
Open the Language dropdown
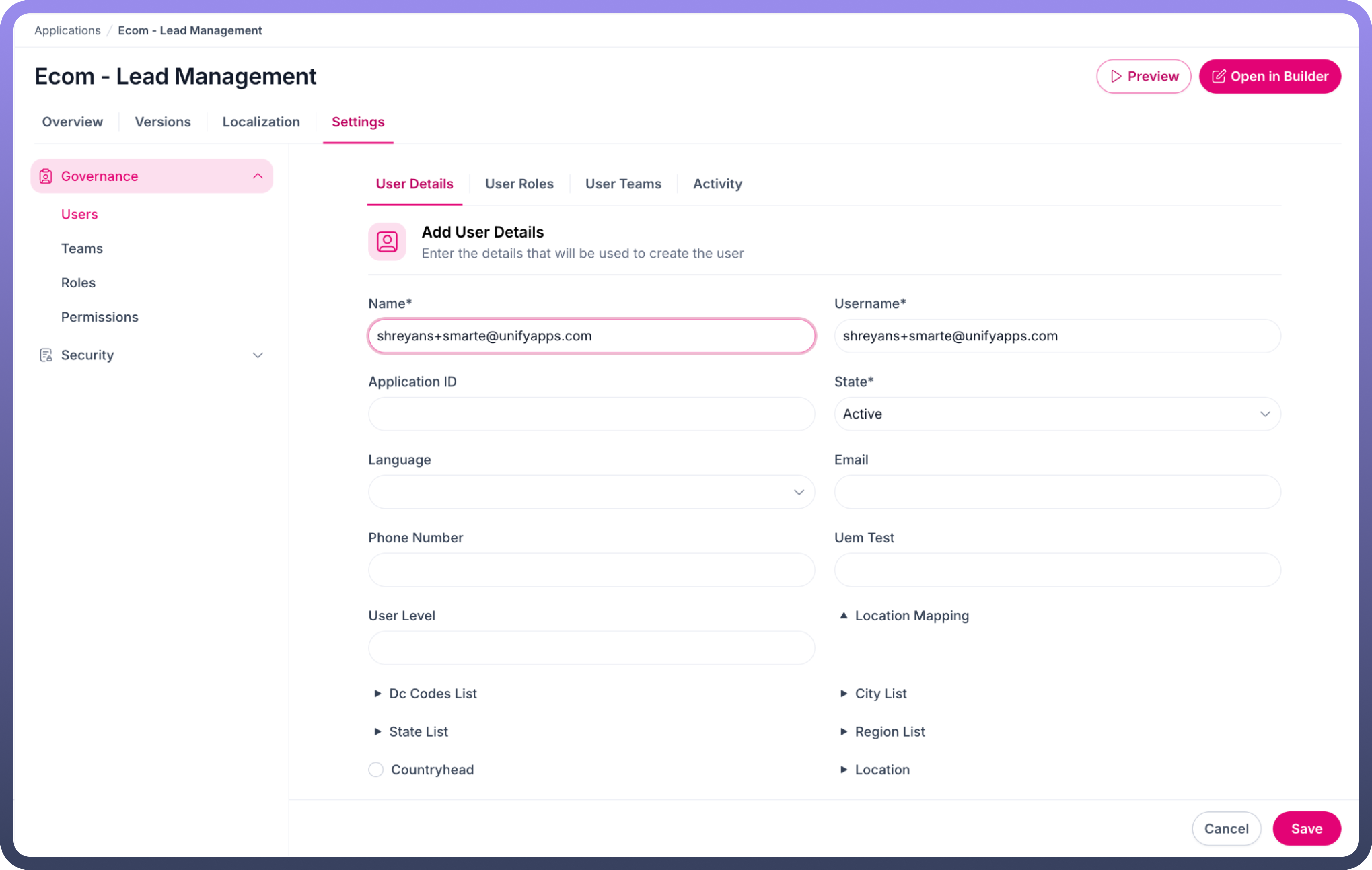[x=591, y=492]
